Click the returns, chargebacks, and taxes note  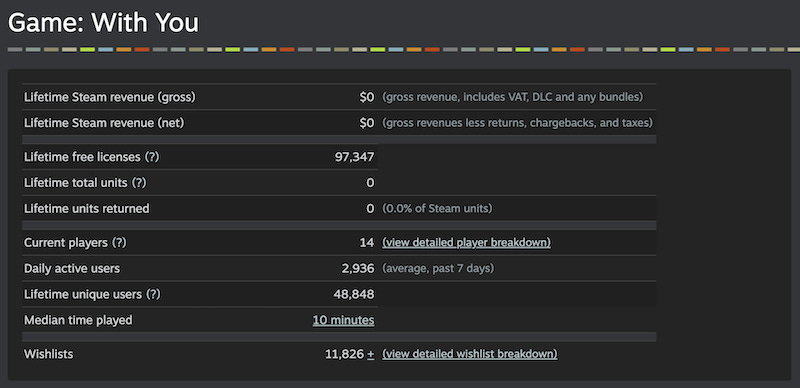tap(517, 123)
